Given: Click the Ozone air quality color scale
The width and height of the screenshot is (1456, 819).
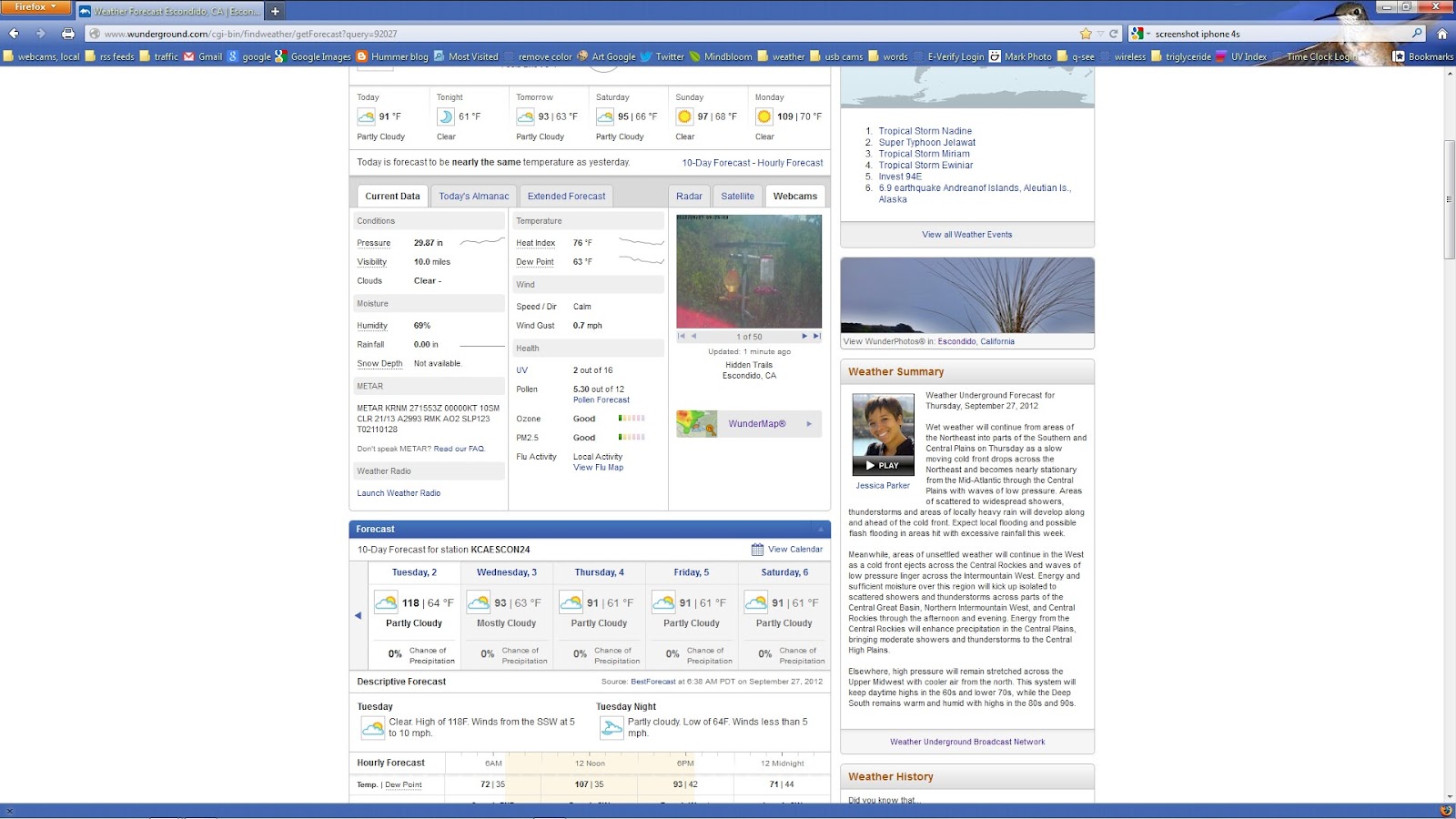Looking at the screenshot, I should pyautogui.click(x=632, y=419).
